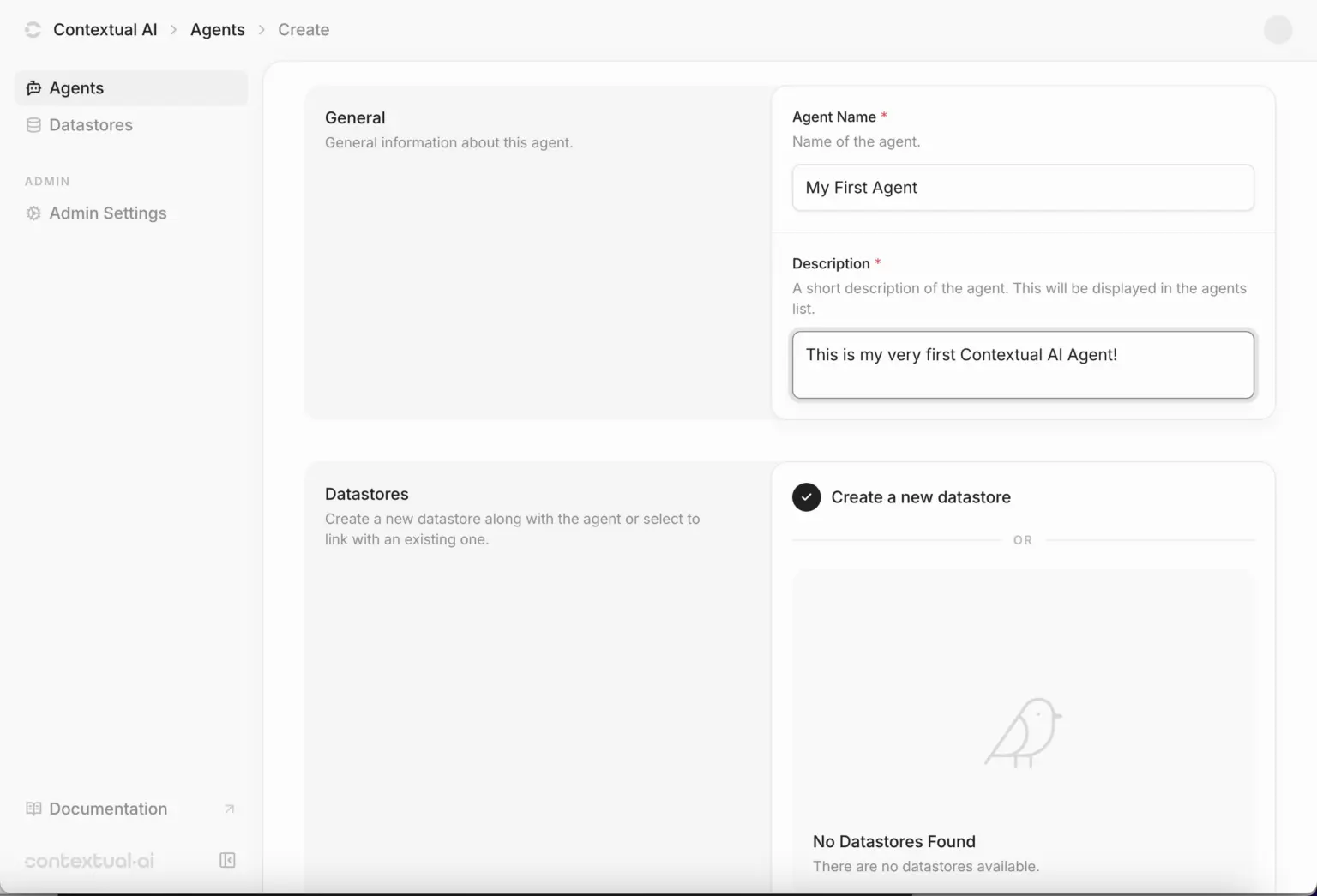This screenshot has width=1317, height=896.
Task: Click the No Datastores Found text
Action: [894, 842]
